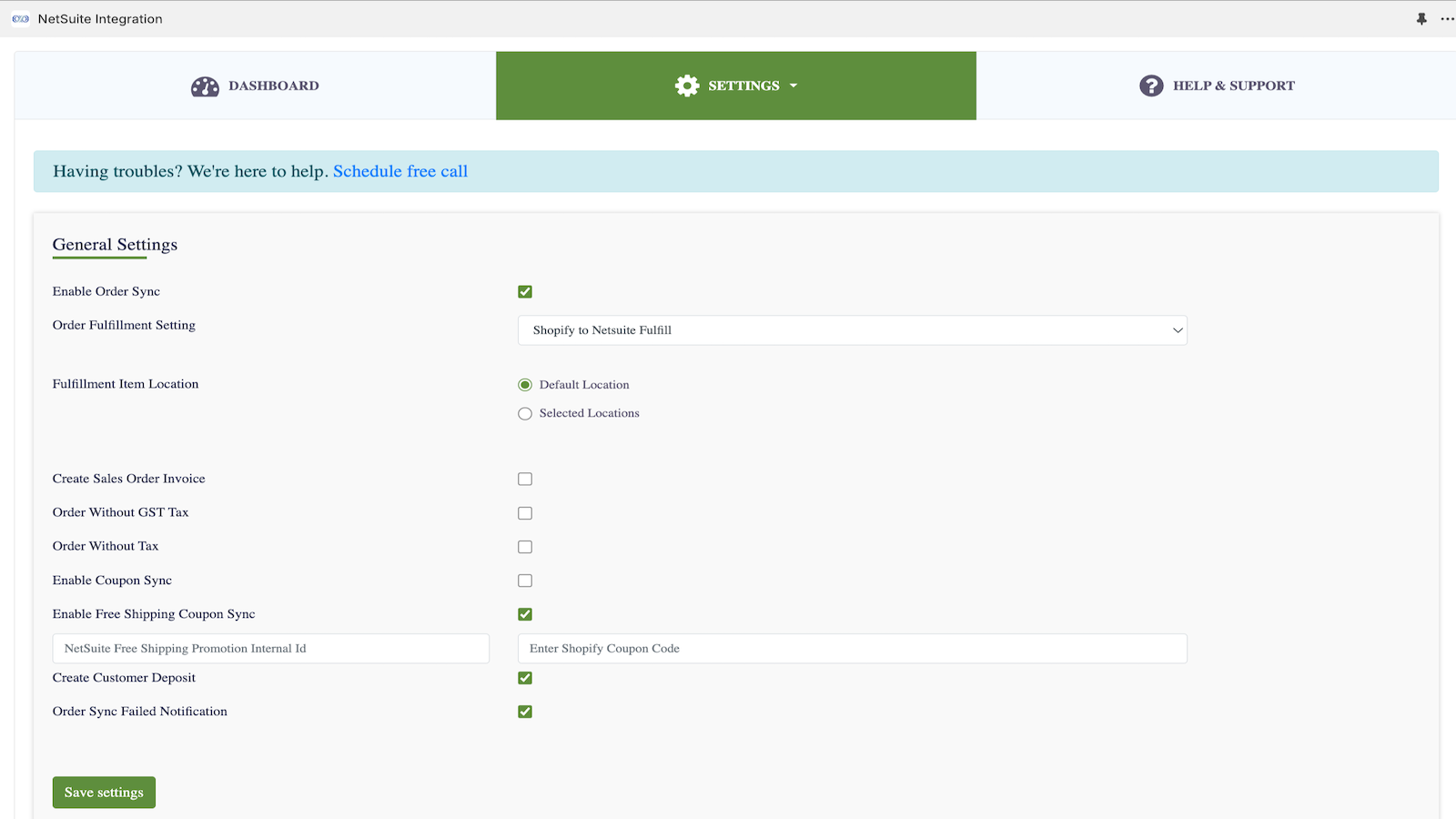1456x819 pixels.
Task: Uncheck Enable Free Shipping Coupon Sync
Action: 525,614
